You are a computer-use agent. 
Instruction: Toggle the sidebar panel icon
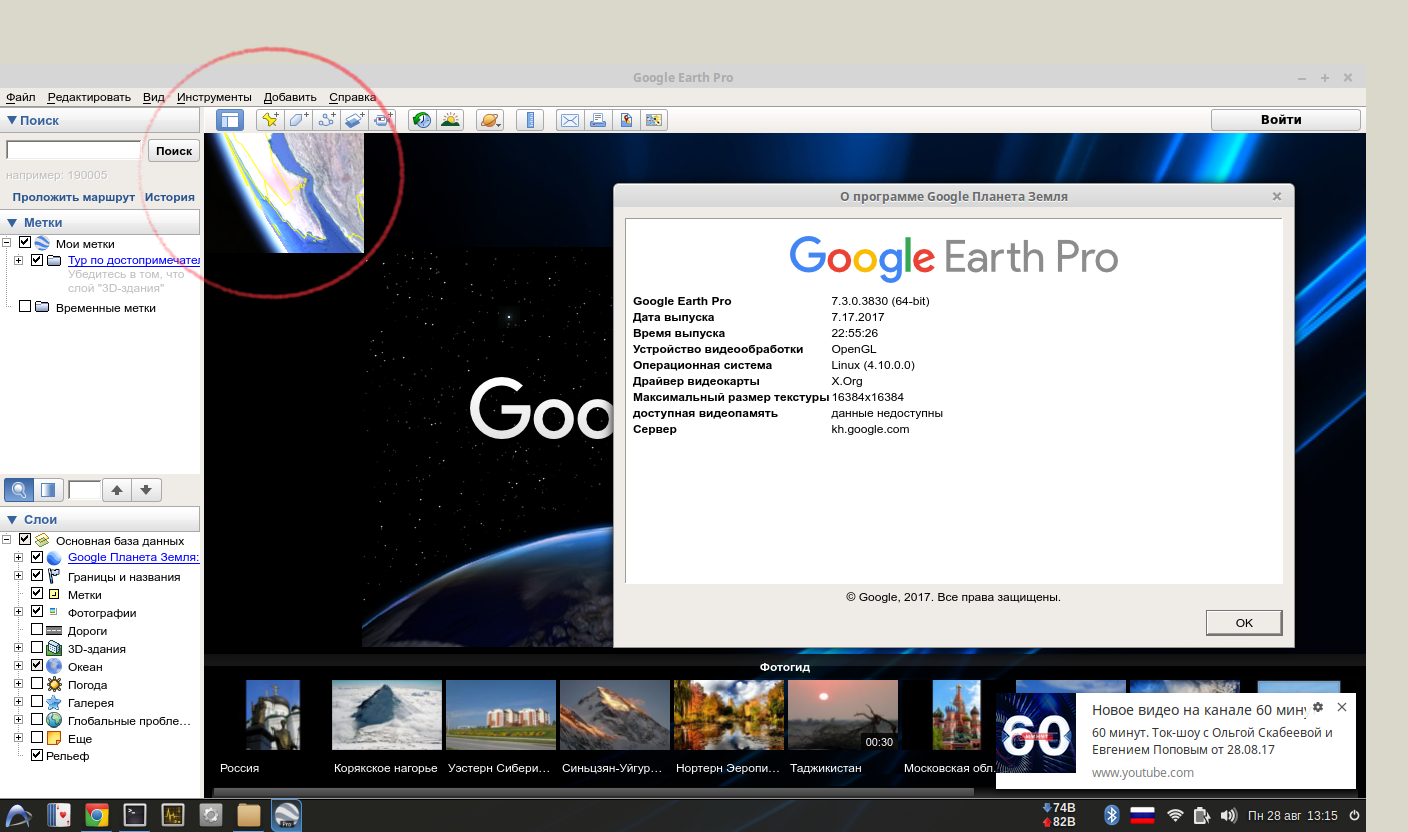230,120
